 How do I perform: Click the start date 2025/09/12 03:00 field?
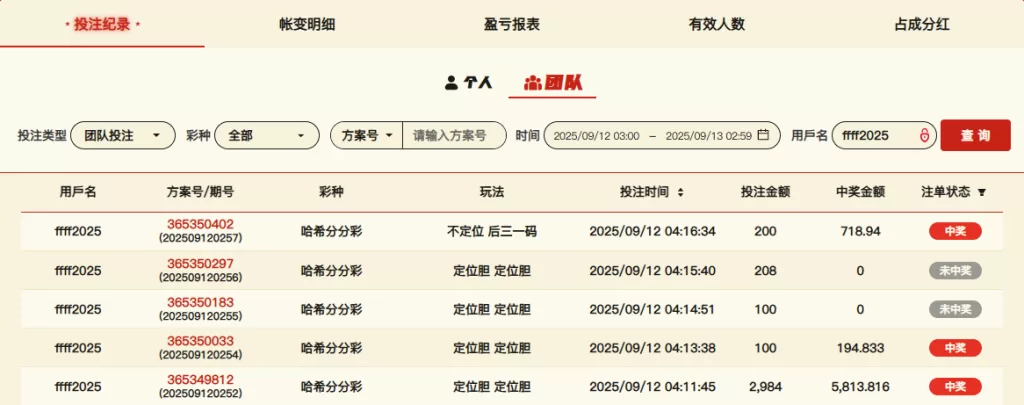tap(596, 136)
